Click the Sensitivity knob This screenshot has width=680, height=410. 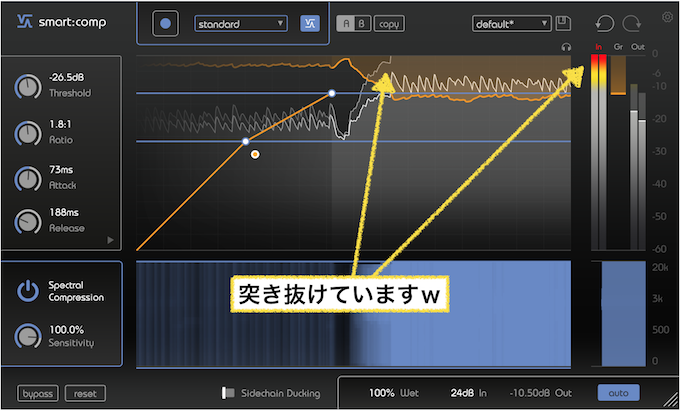point(28,336)
